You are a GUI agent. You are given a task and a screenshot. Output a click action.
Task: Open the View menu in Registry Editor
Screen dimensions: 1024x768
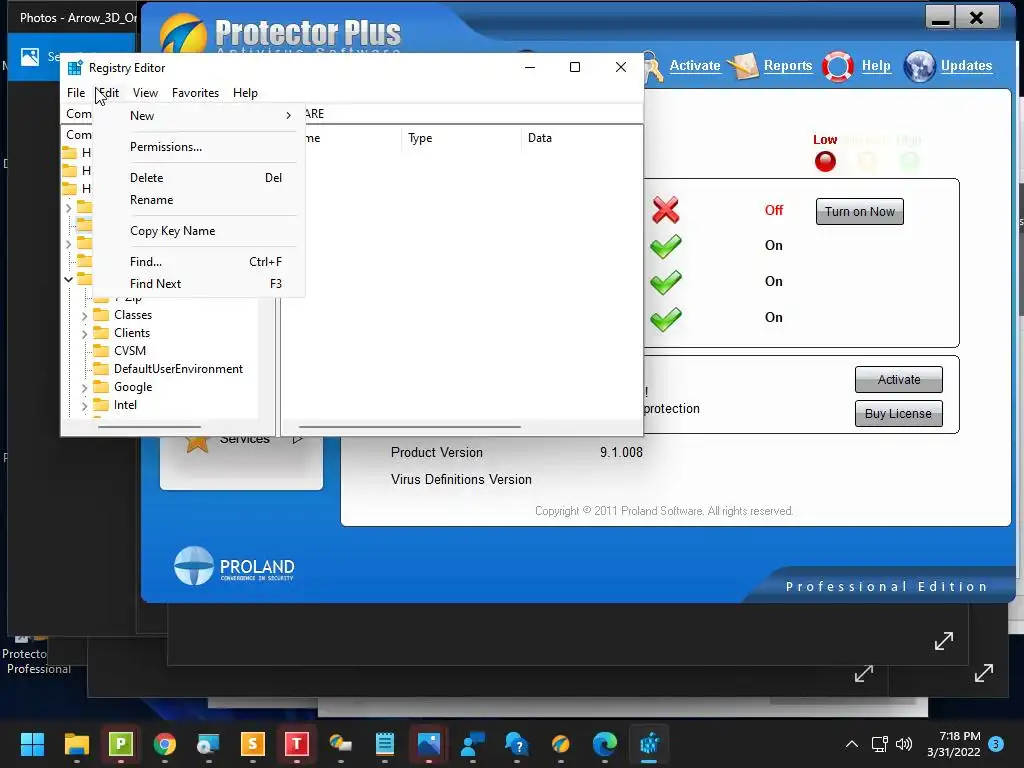tap(145, 93)
